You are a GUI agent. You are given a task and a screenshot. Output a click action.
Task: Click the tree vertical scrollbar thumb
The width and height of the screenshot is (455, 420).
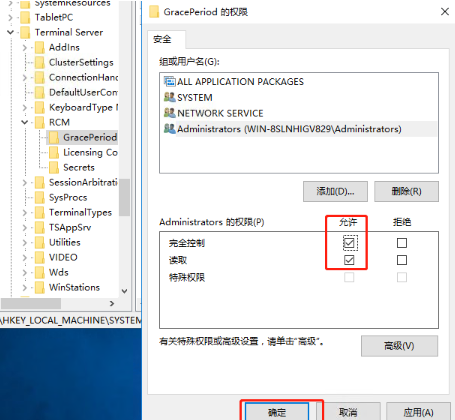(124, 197)
